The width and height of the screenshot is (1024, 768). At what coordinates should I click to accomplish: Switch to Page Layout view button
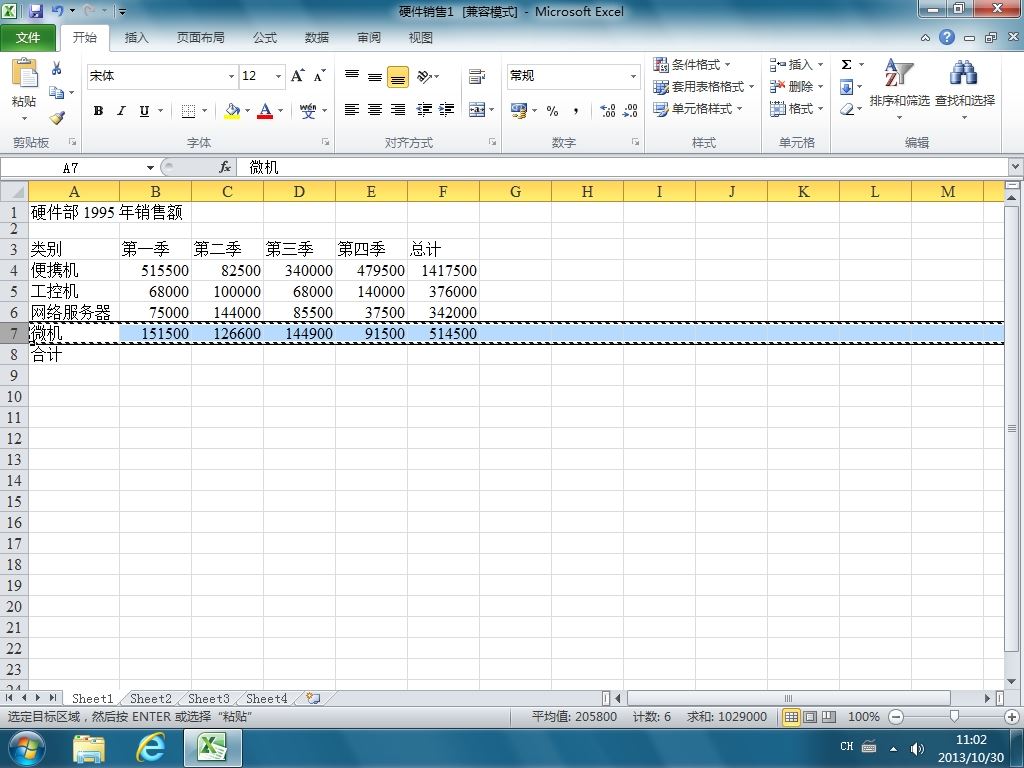(x=810, y=717)
